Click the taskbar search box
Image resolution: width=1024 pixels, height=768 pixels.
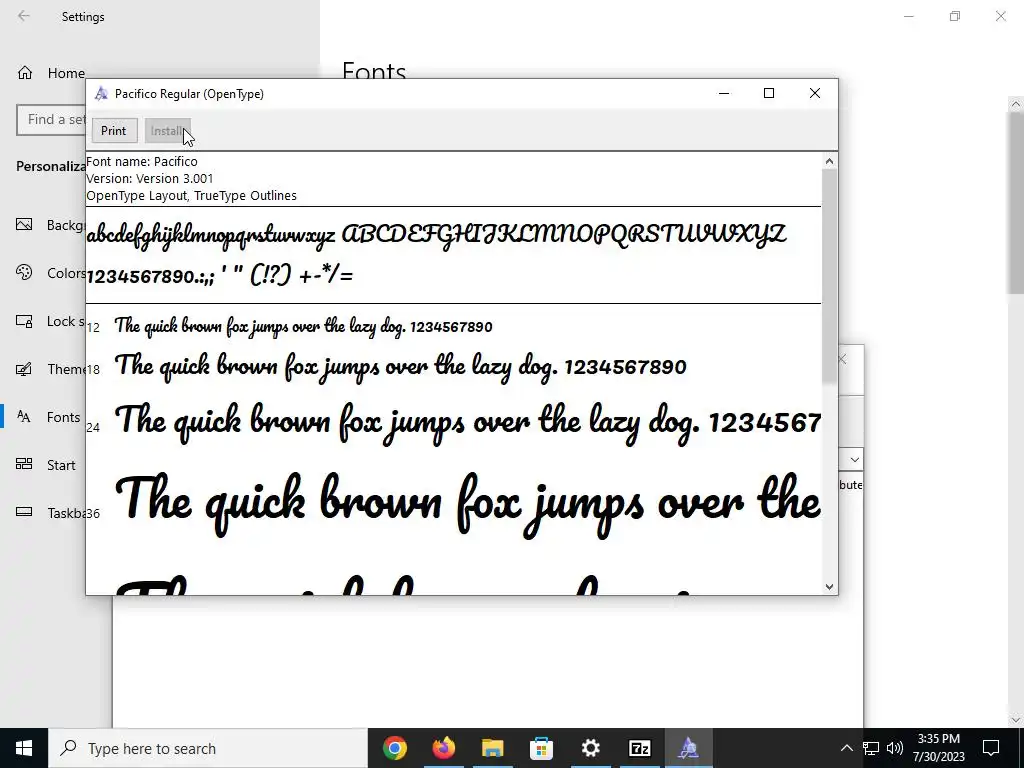tap(208, 748)
